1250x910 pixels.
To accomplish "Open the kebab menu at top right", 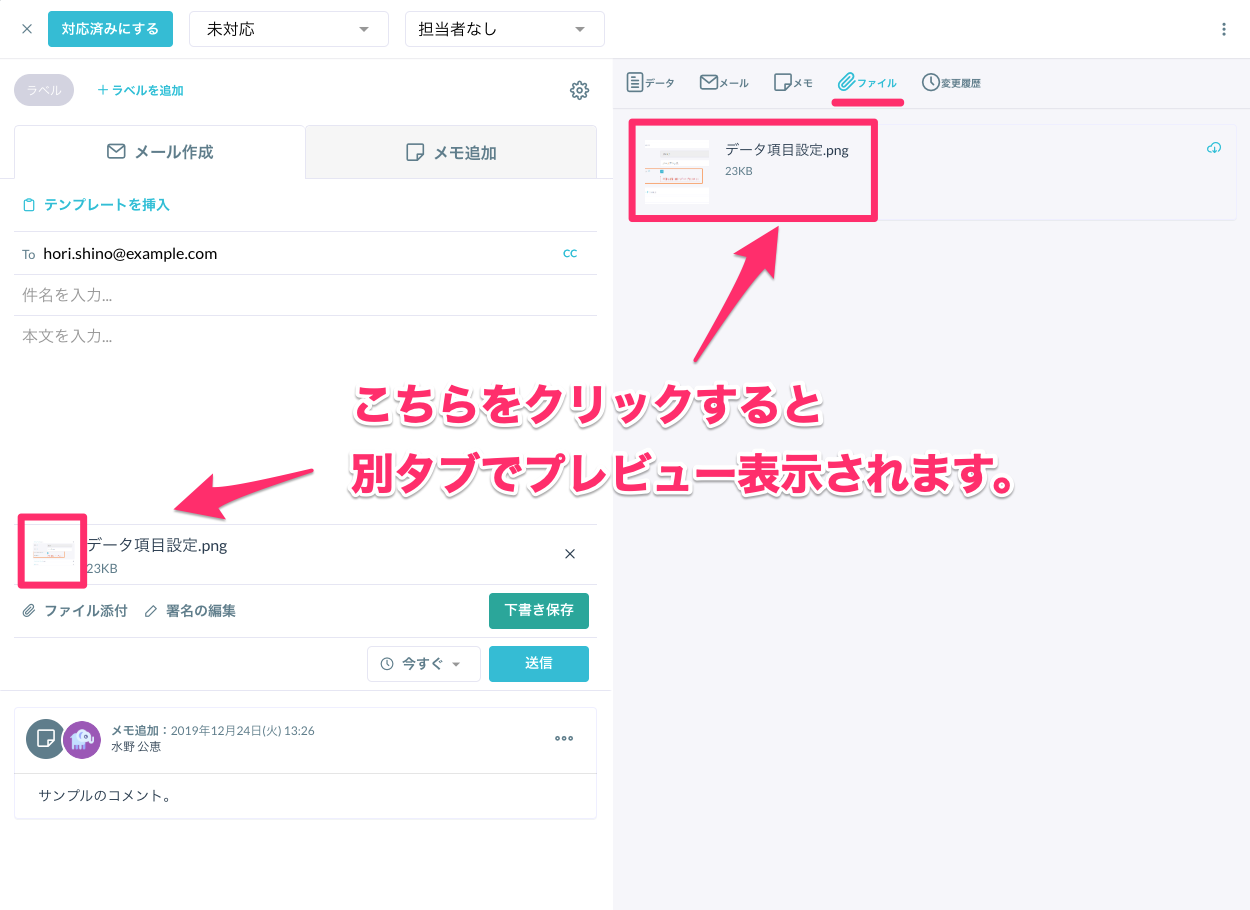I will (1224, 28).
